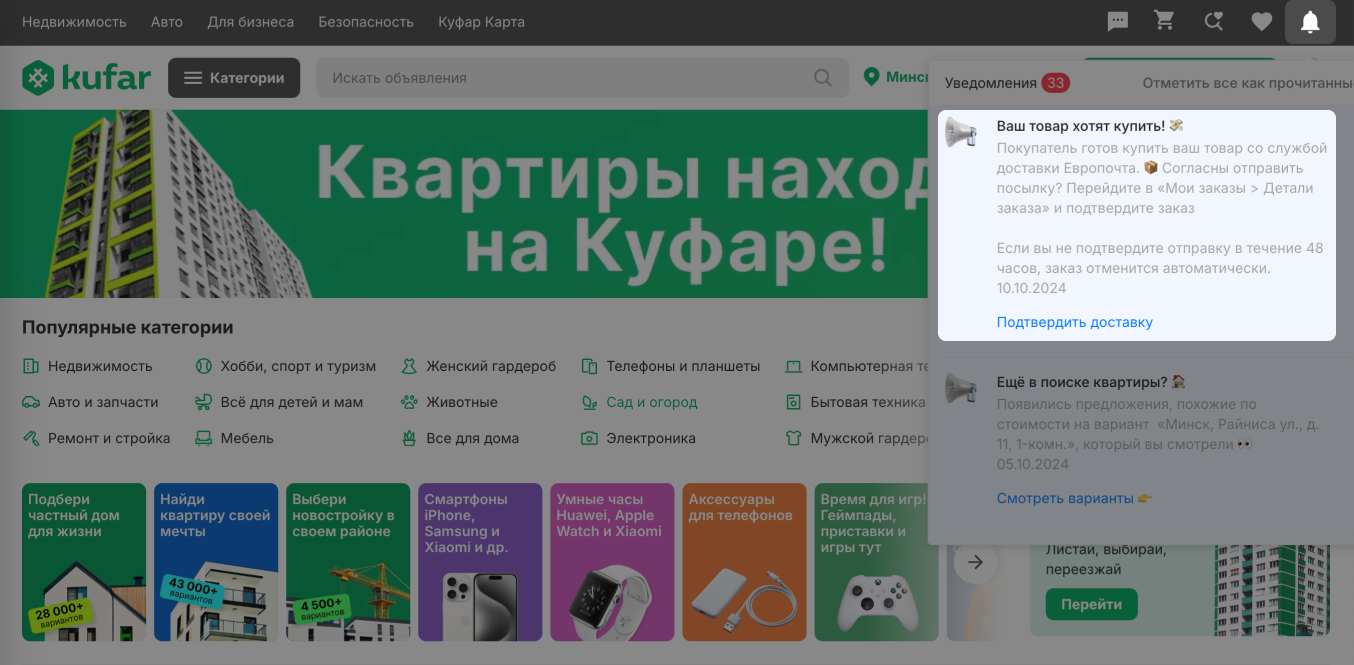The width and height of the screenshot is (1354, 665).
Task: Click the Минск city selector
Action: coord(896,77)
